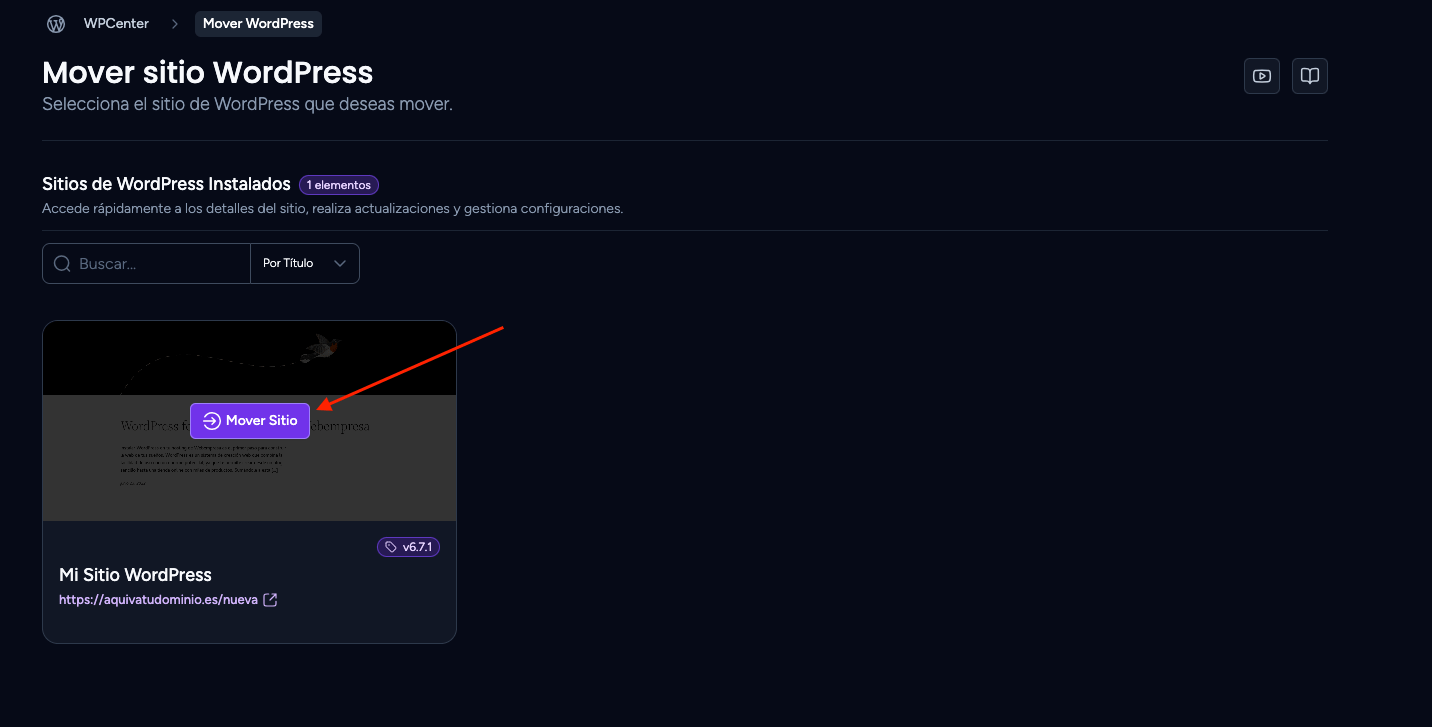Viewport: 1432px width, 727px height.
Task: Click the WordPress logo icon in breadcrumb
Action: click(x=56, y=24)
